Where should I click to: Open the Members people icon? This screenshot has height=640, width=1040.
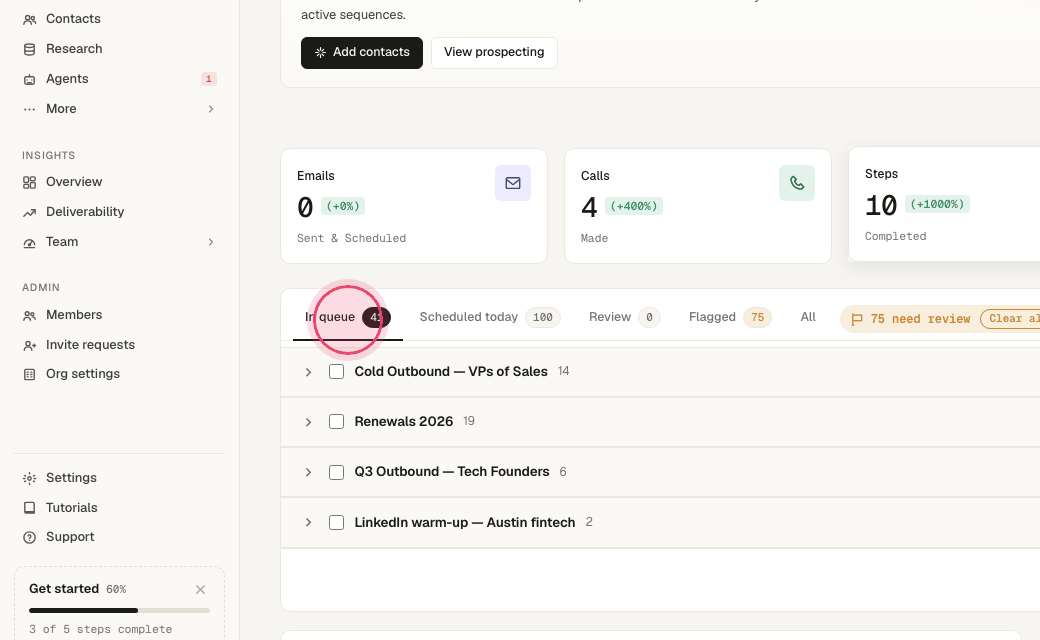(x=29, y=316)
